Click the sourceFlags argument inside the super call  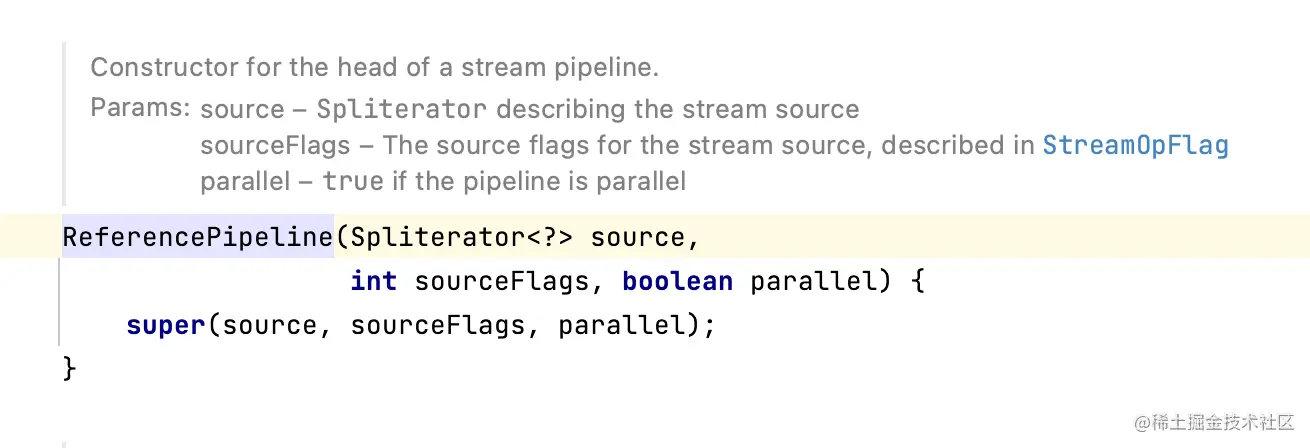[x=437, y=326]
